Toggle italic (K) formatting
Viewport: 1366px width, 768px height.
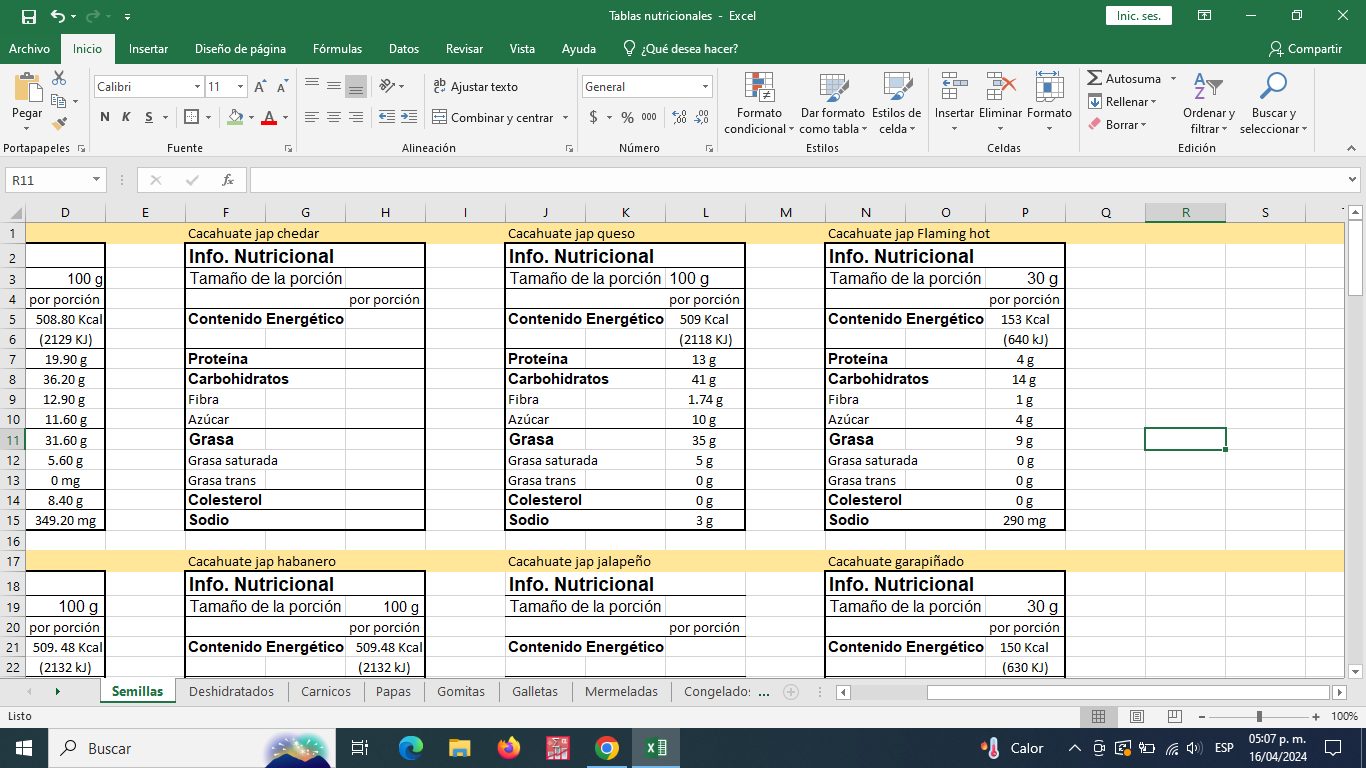tap(126, 117)
